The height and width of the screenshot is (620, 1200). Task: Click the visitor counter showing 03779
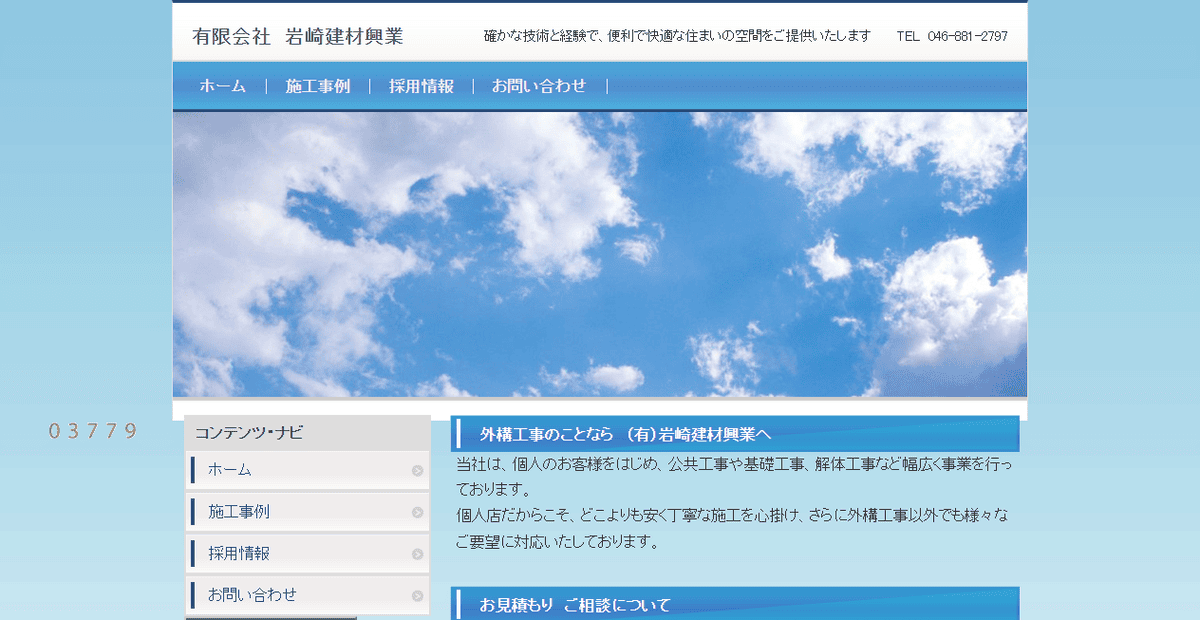pos(93,430)
